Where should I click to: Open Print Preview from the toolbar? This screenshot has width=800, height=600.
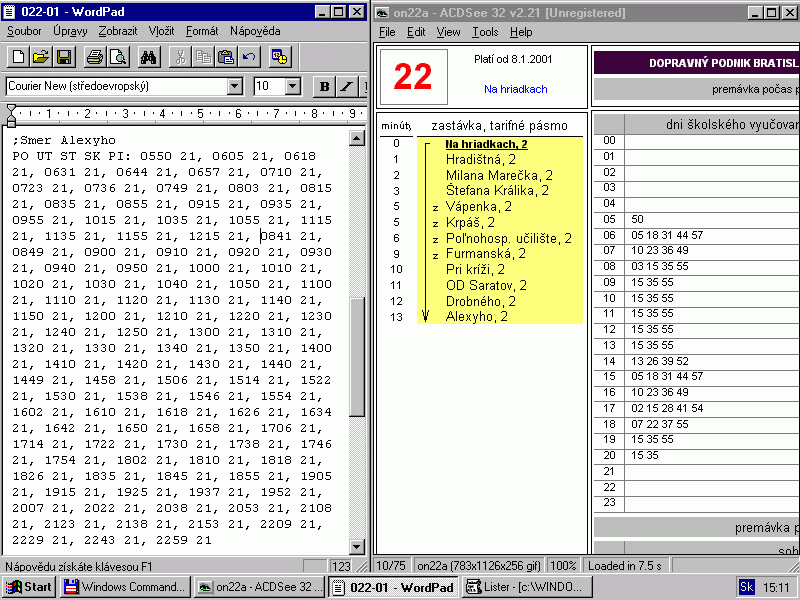117,57
